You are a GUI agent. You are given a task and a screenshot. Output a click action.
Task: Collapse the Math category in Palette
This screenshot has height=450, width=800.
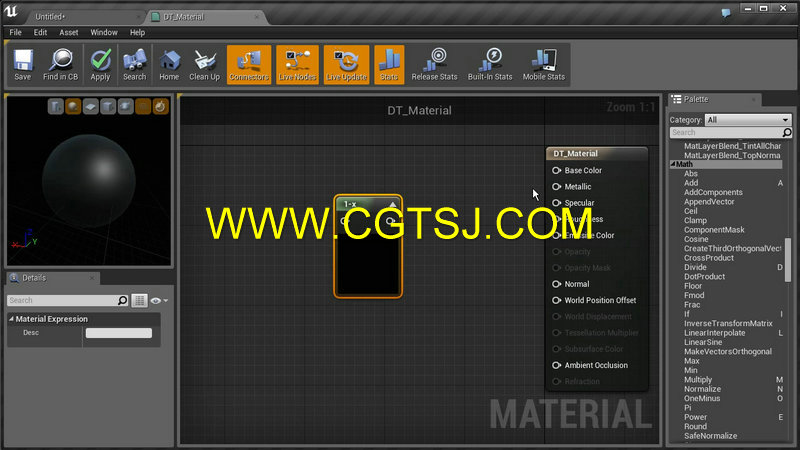click(x=673, y=164)
